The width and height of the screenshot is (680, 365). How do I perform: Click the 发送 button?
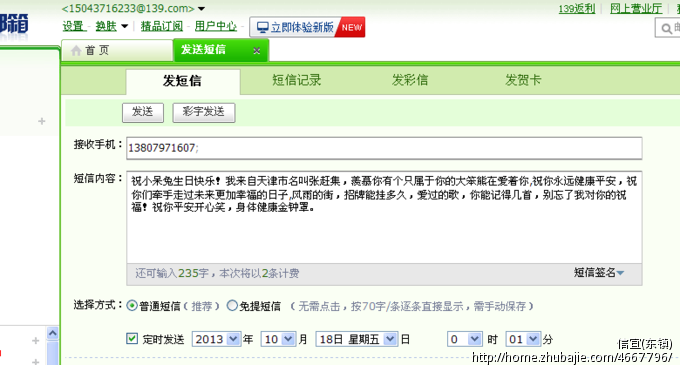143,113
